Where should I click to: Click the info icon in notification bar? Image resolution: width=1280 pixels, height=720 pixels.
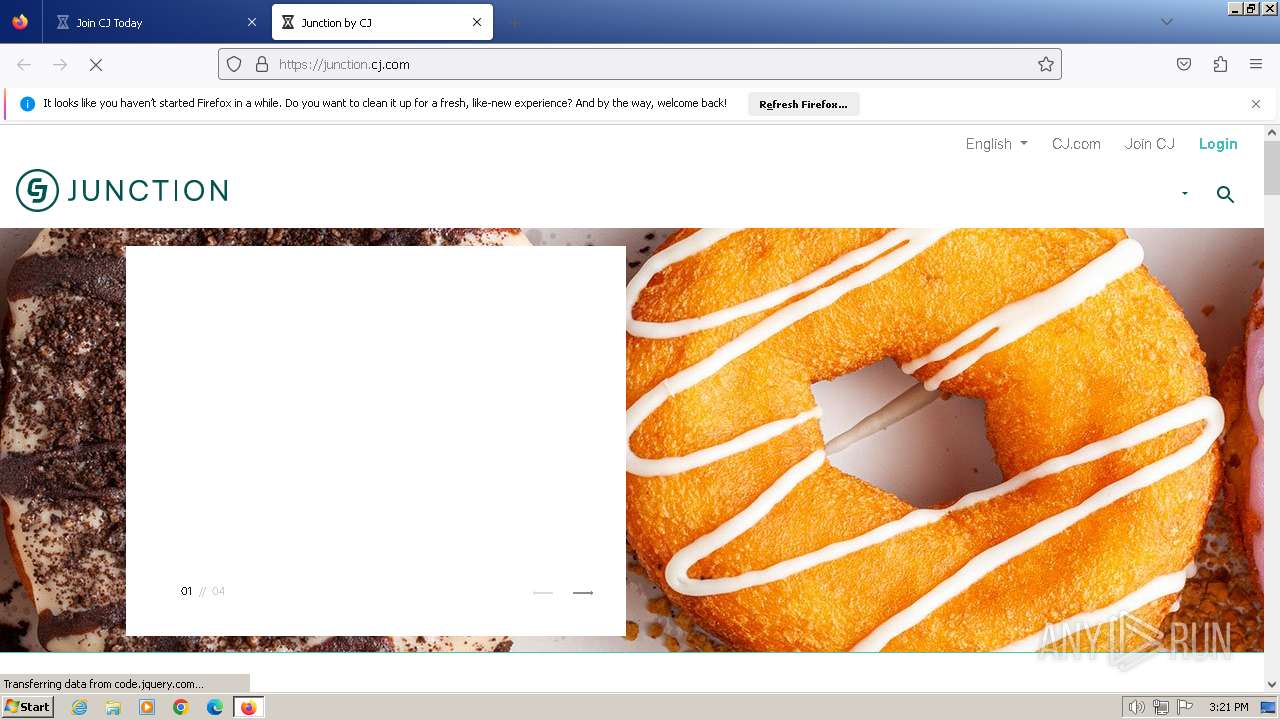click(27, 104)
